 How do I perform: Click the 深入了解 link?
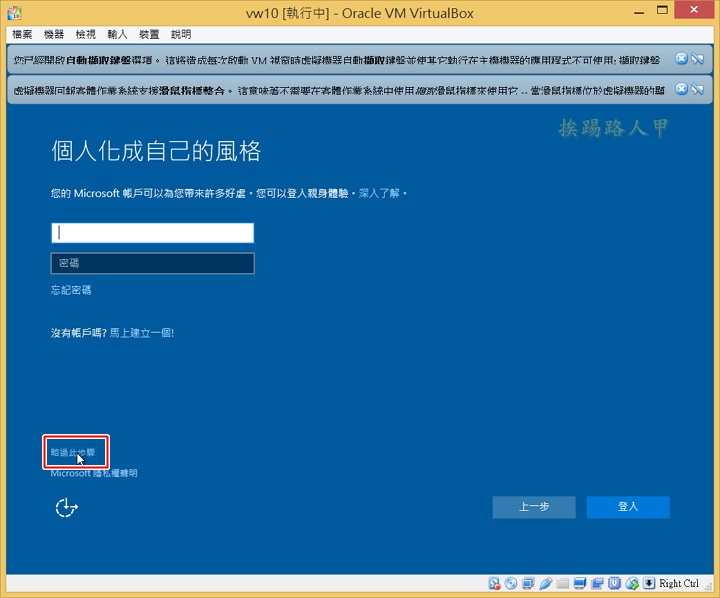pos(379,193)
